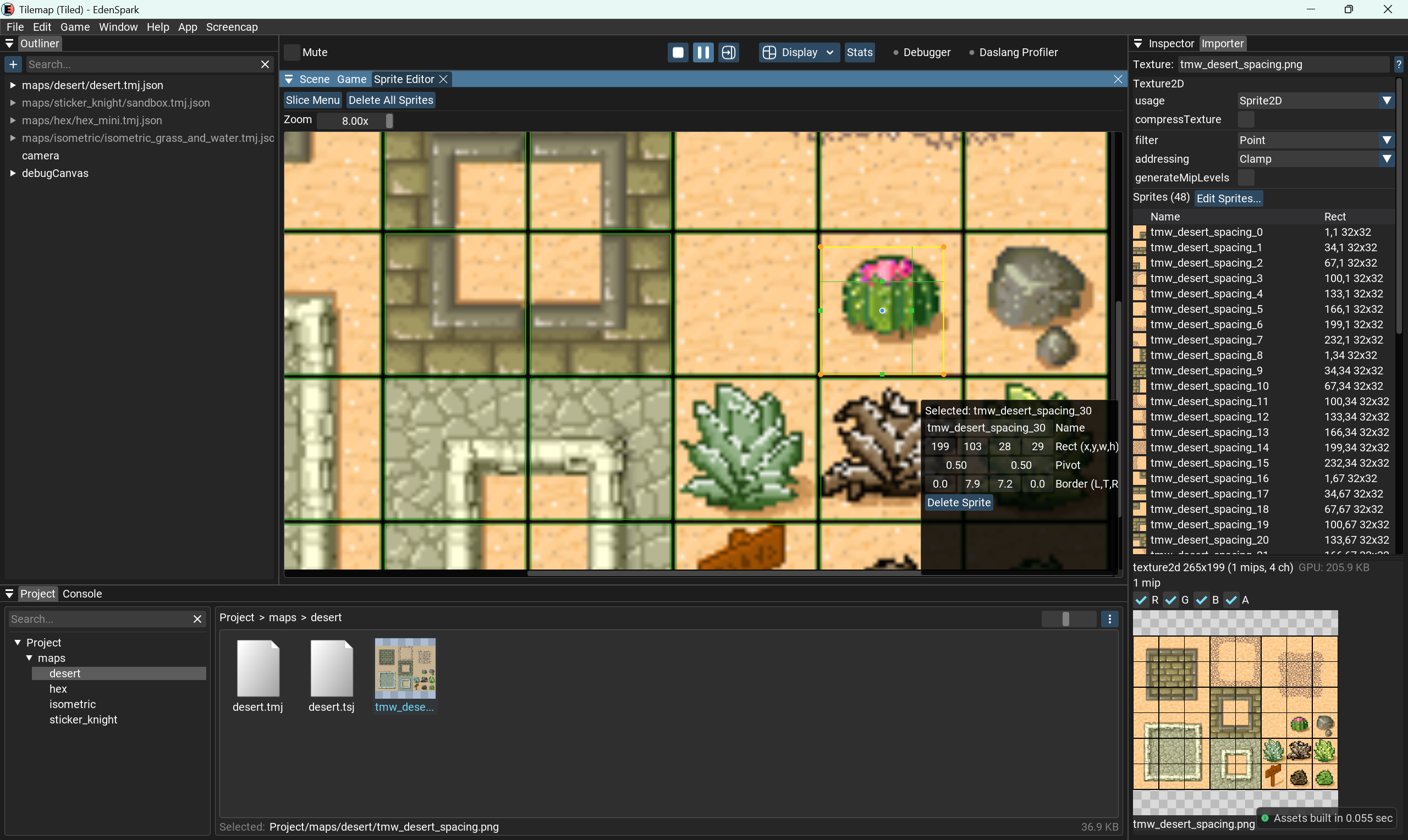Viewport: 1408px width, 840px height.
Task: Open the project browser options kebab menu
Action: click(x=1110, y=618)
